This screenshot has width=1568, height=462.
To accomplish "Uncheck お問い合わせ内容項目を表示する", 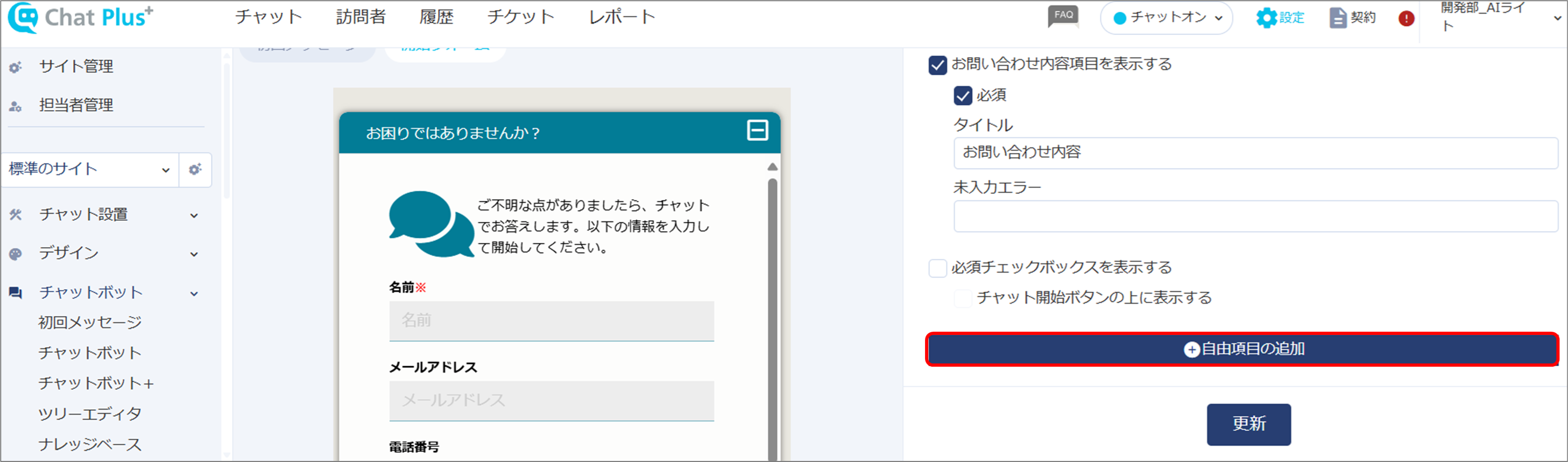I will [x=937, y=65].
